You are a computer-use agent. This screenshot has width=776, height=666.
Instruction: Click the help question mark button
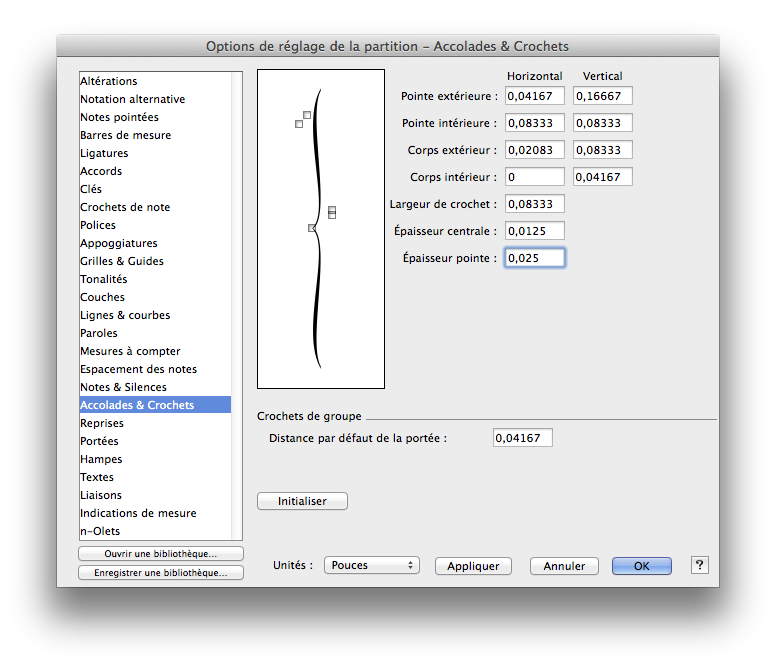(x=700, y=565)
